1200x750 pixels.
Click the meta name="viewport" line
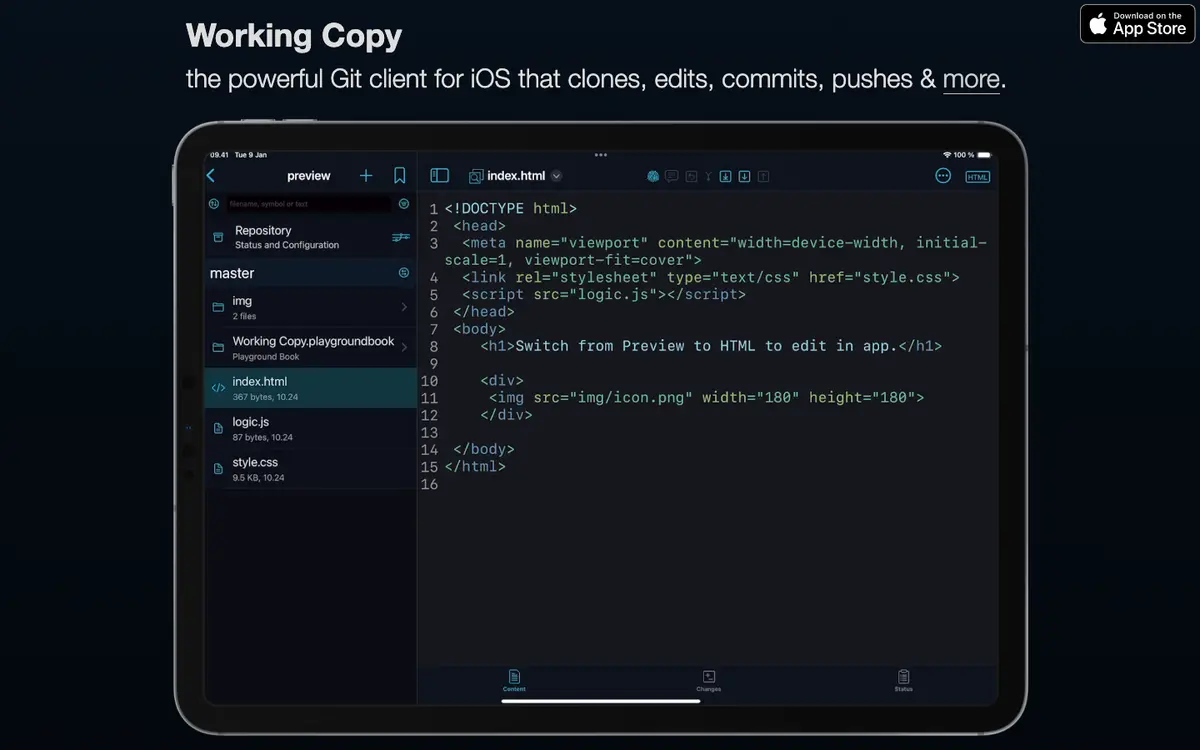(716, 252)
